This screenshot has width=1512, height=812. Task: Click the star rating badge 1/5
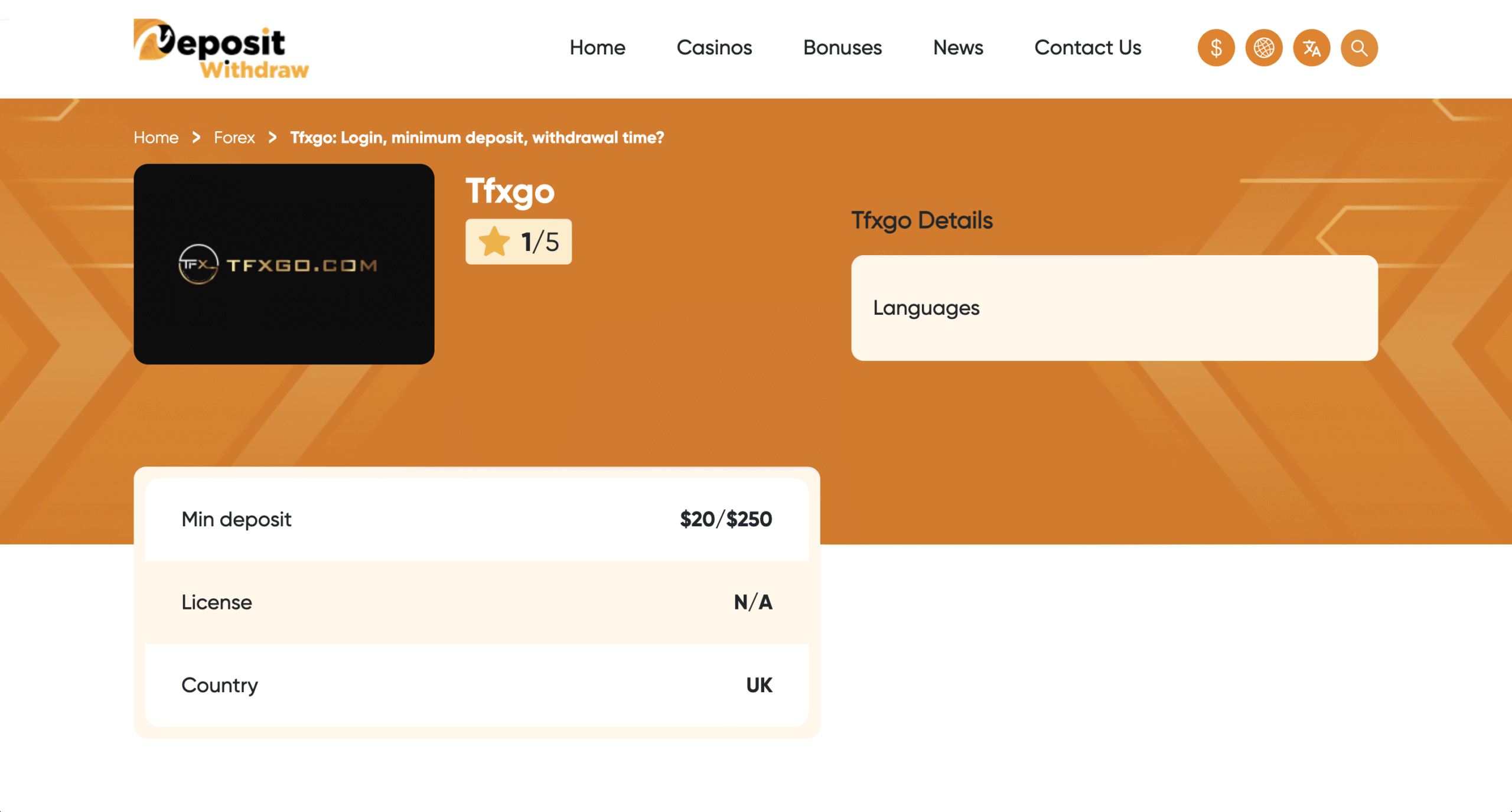518,242
